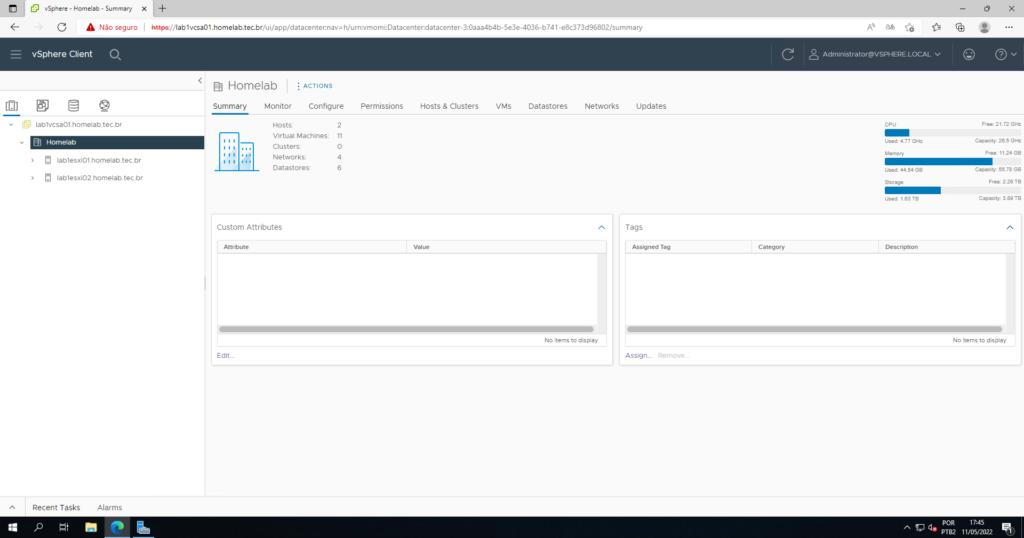Open the ACTIONS menu for Homelab

315,86
